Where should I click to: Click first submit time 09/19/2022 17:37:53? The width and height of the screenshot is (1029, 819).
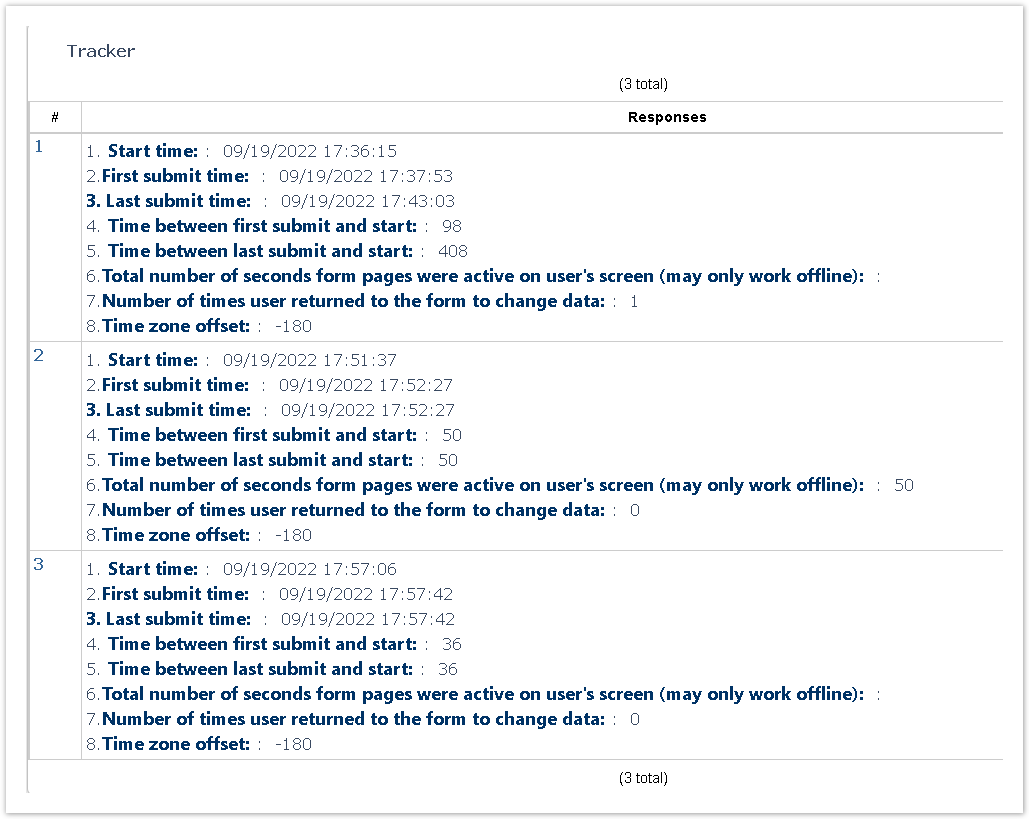coord(366,176)
